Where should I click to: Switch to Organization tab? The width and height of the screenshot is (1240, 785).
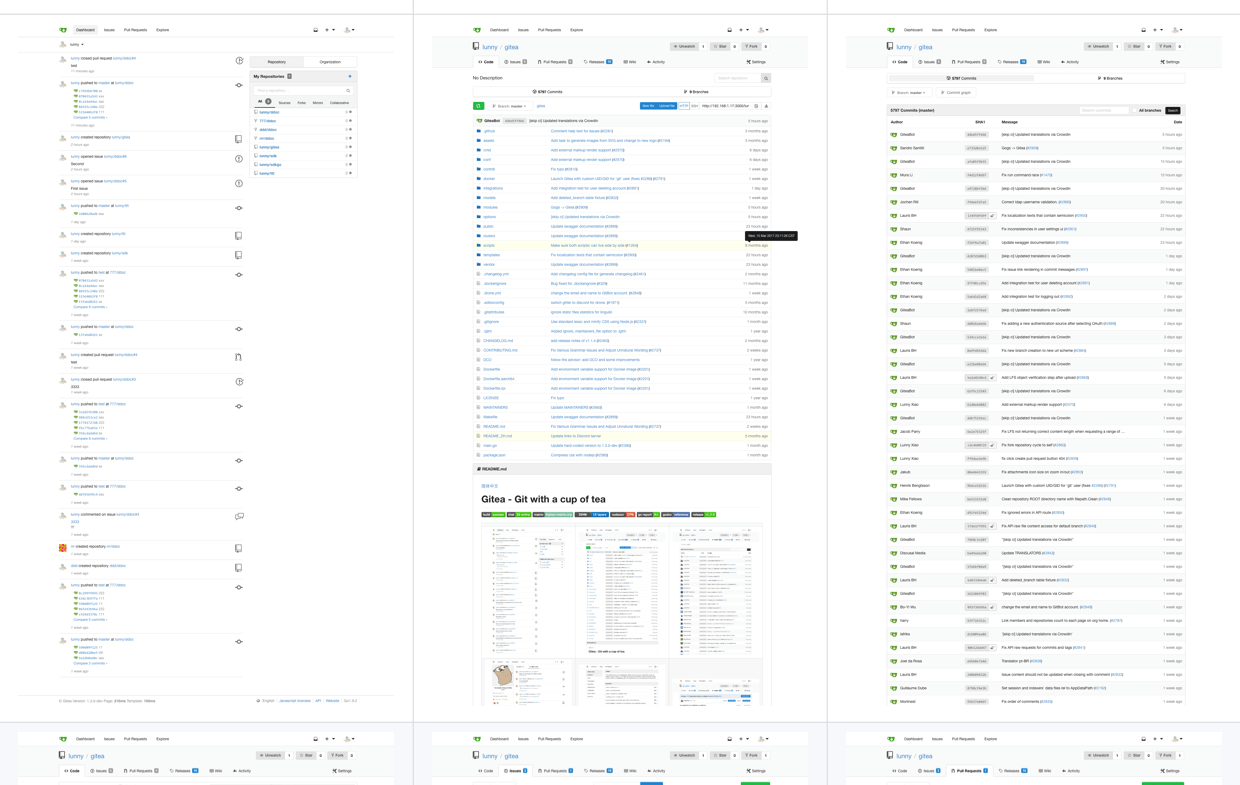[330, 62]
